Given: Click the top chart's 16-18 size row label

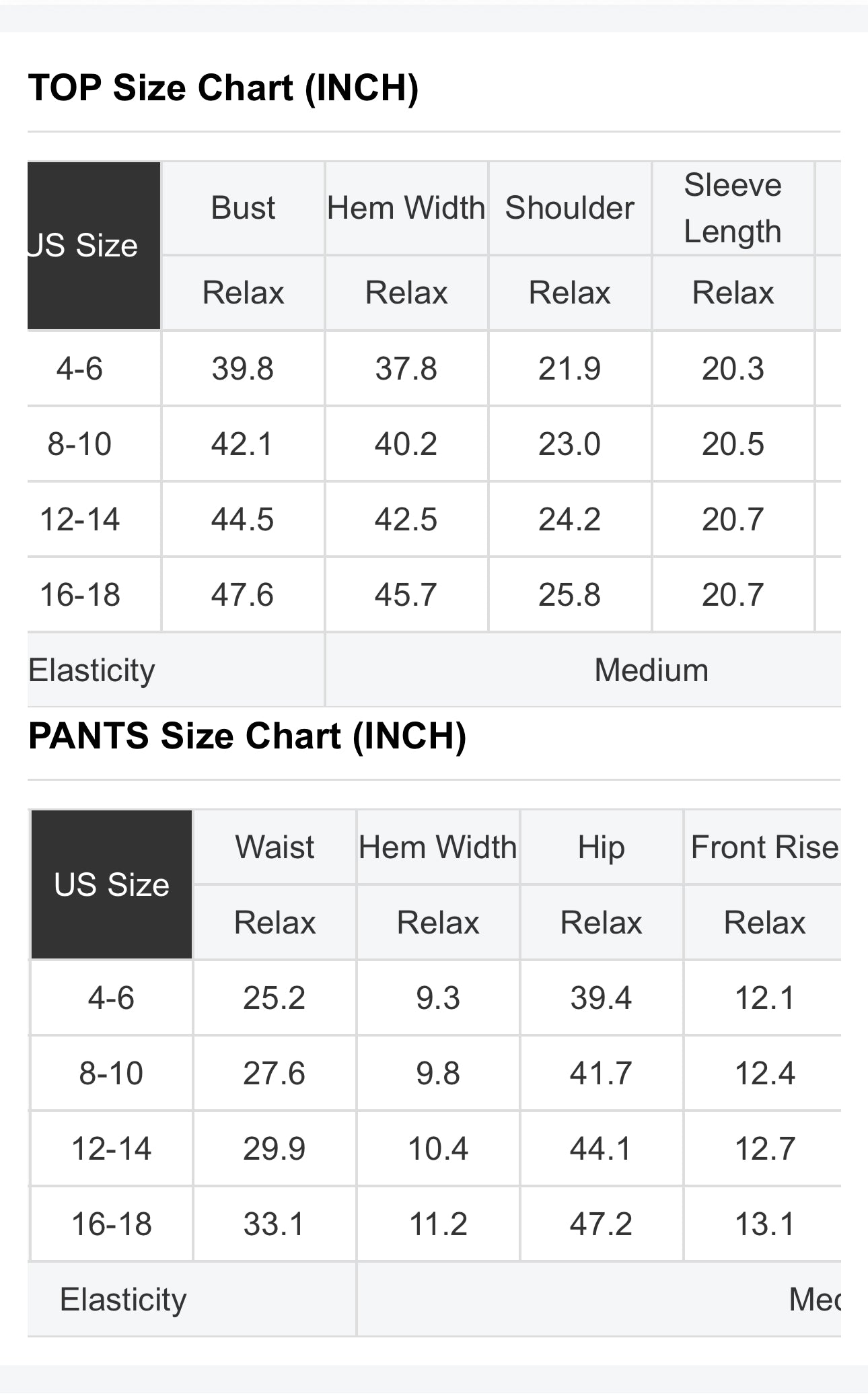Looking at the screenshot, I should click(80, 595).
